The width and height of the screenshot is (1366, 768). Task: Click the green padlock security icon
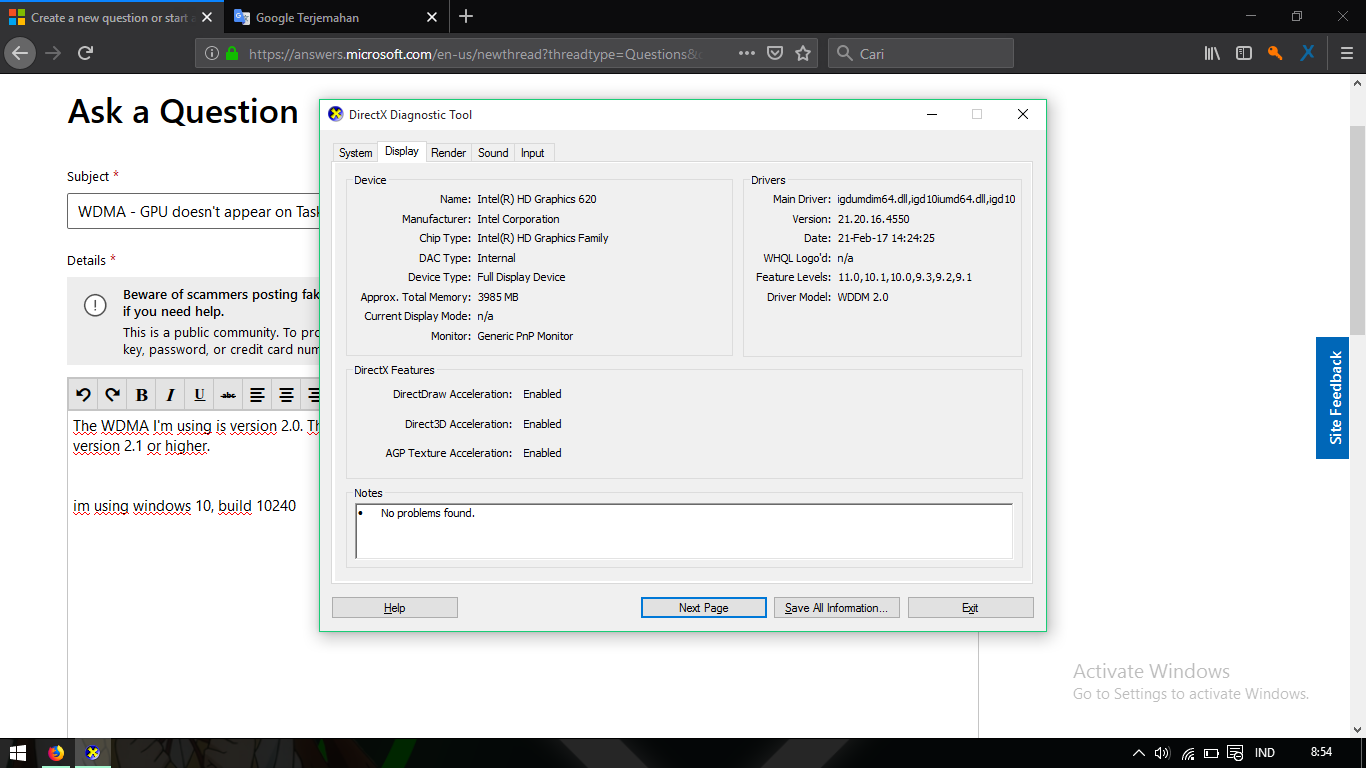(232, 53)
